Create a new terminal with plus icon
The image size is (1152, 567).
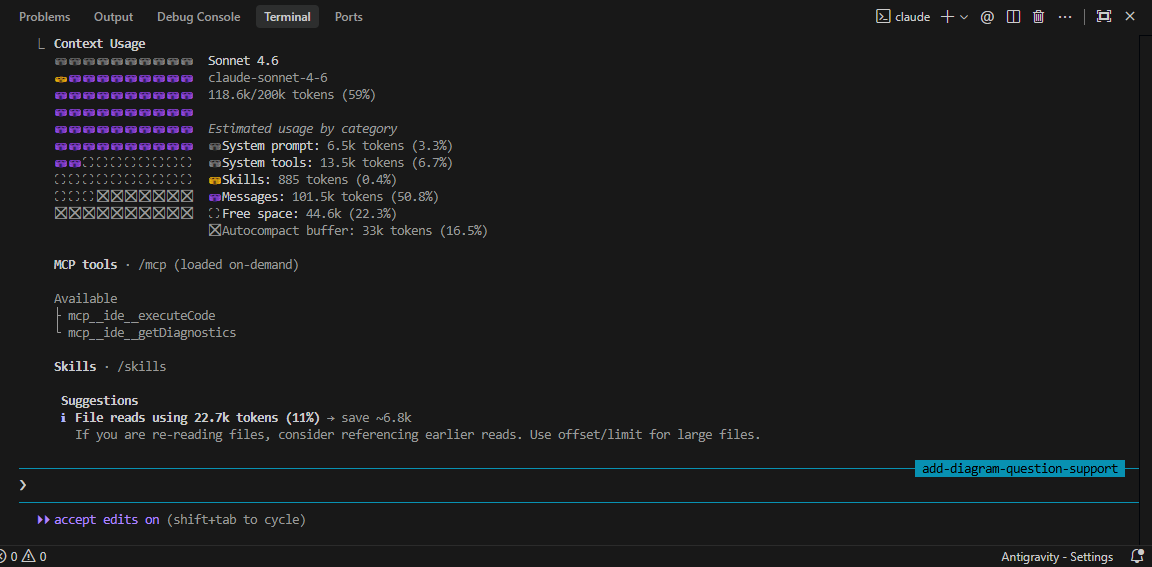948,17
